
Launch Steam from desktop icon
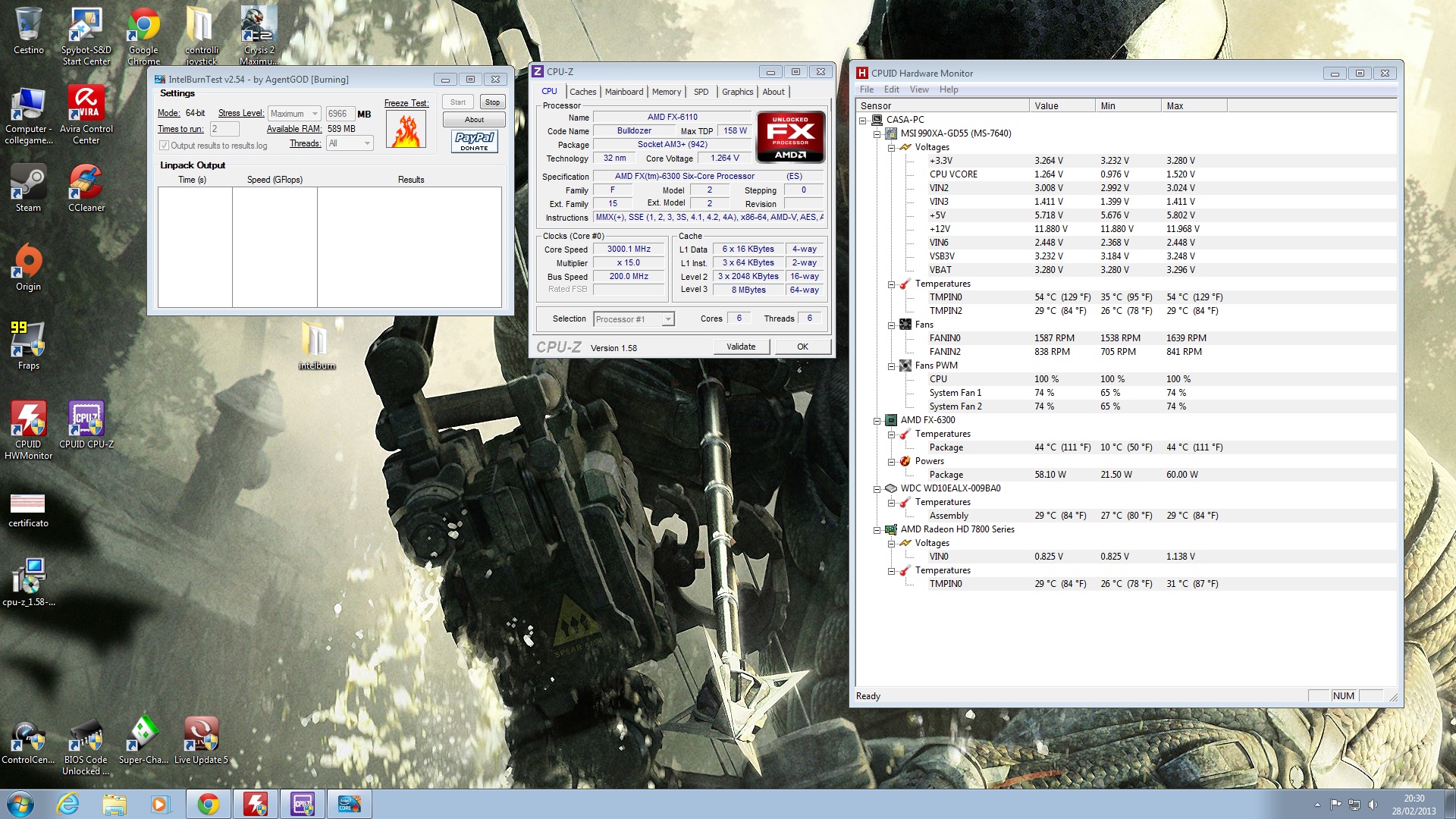[x=28, y=183]
